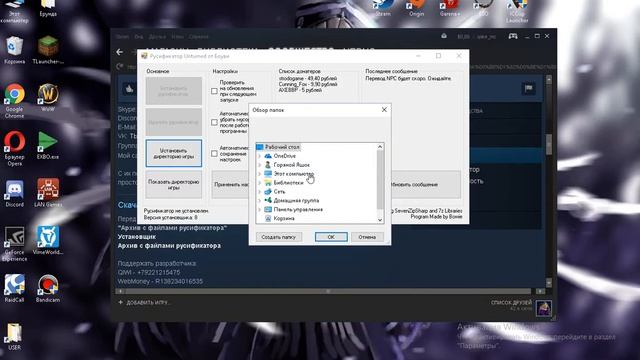640x360 pixels.
Task: Expand the Домашняя группа node
Action: [x=260, y=200]
